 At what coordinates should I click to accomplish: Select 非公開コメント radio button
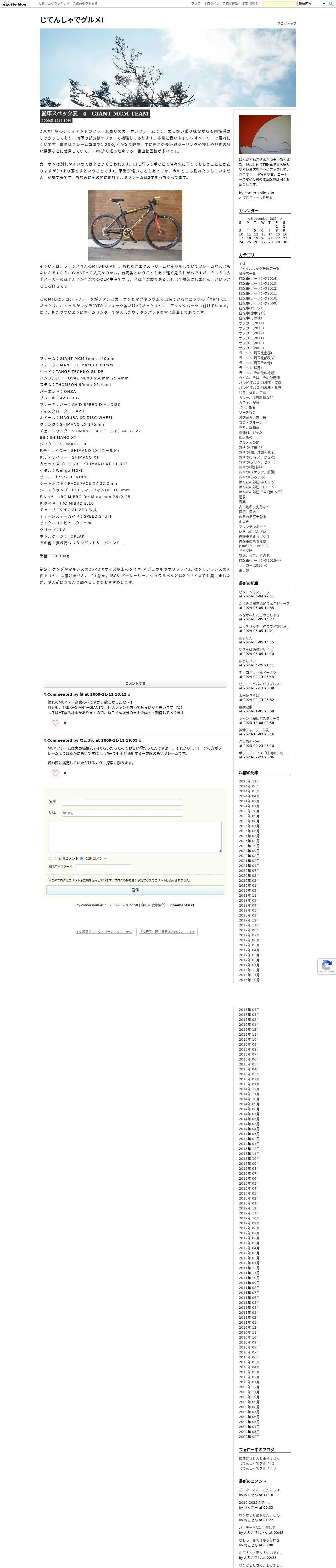(x=51, y=858)
